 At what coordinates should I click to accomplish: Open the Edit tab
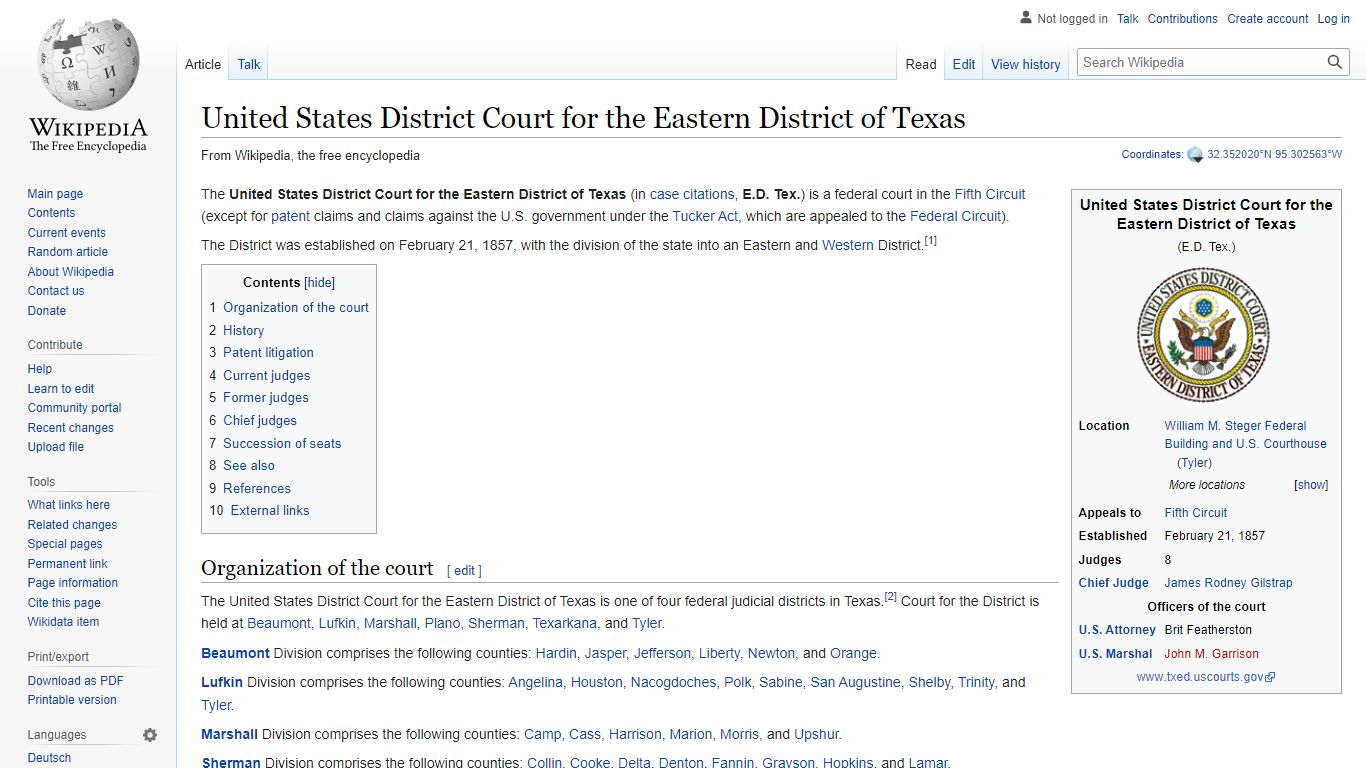[x=964, y=64]
